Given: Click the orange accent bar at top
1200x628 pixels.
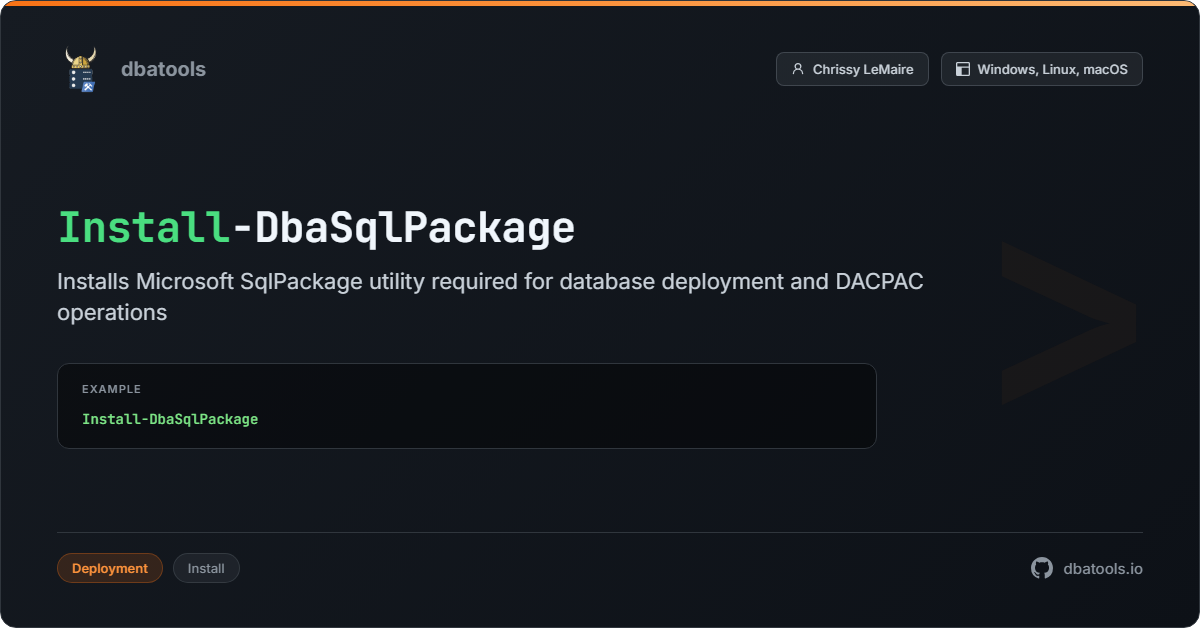Looking at the screenshot, I should (x=600, y=3).
